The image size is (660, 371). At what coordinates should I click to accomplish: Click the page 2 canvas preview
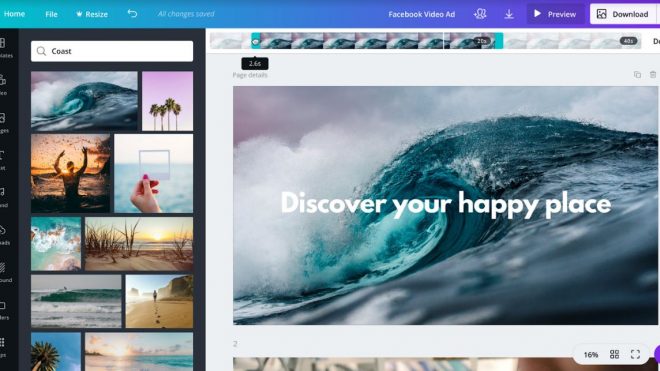click(x=445, y=364)
